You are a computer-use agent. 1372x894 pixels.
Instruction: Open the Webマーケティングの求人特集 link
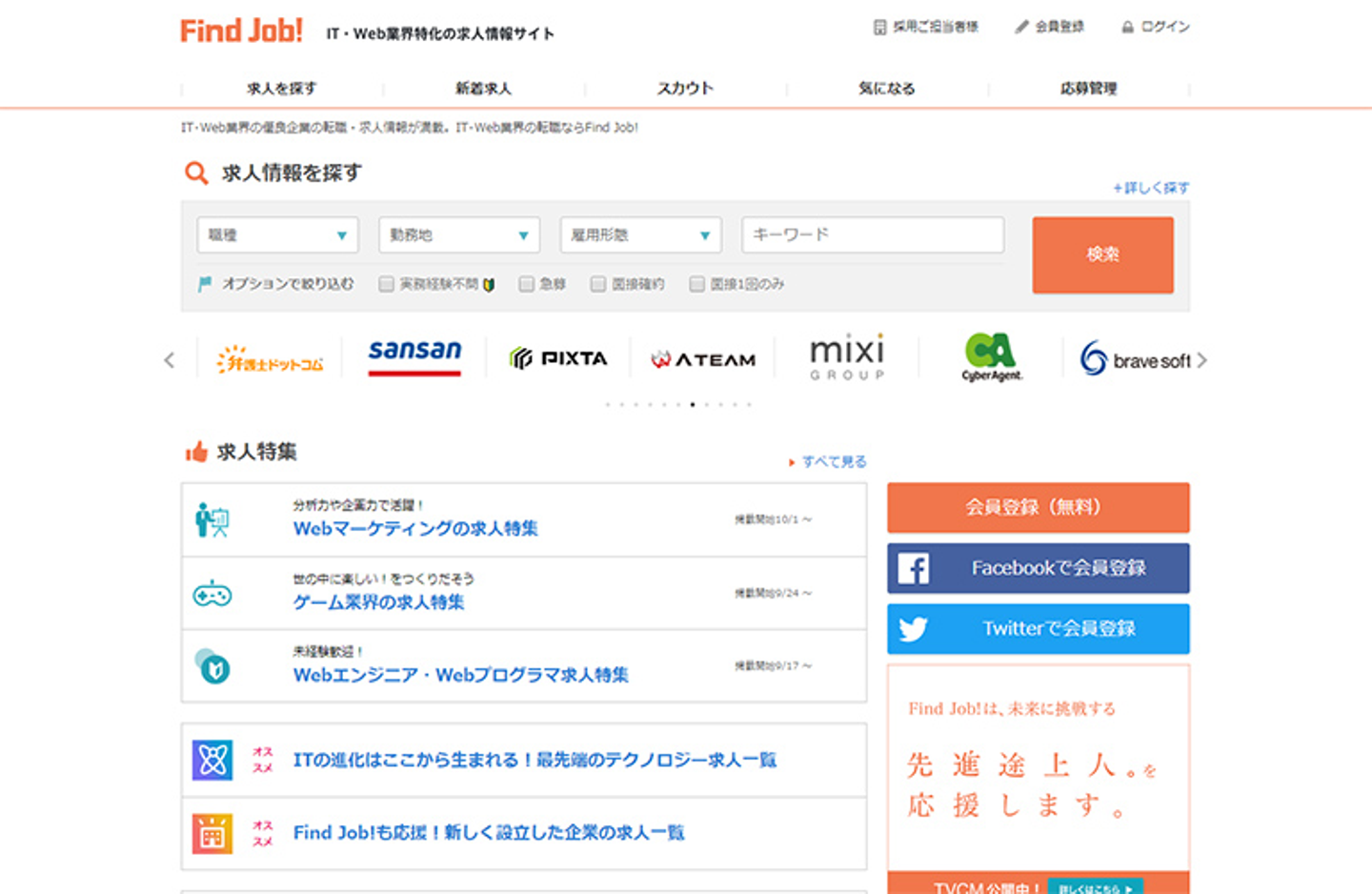[415, 529]
